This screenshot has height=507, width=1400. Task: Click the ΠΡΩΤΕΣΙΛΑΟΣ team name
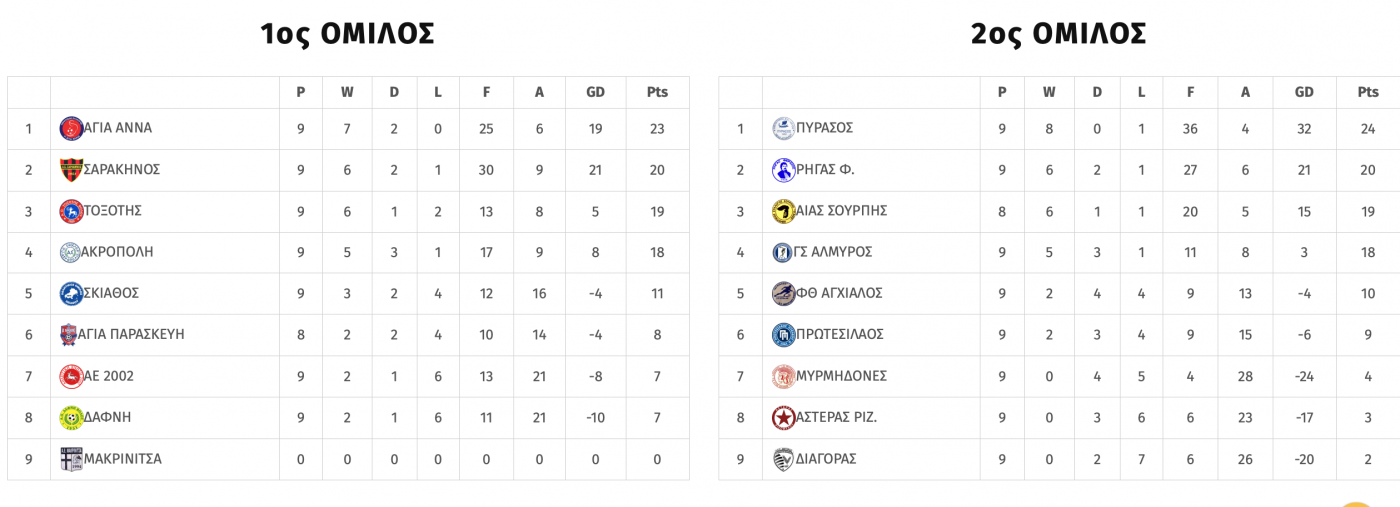[840, 334]
